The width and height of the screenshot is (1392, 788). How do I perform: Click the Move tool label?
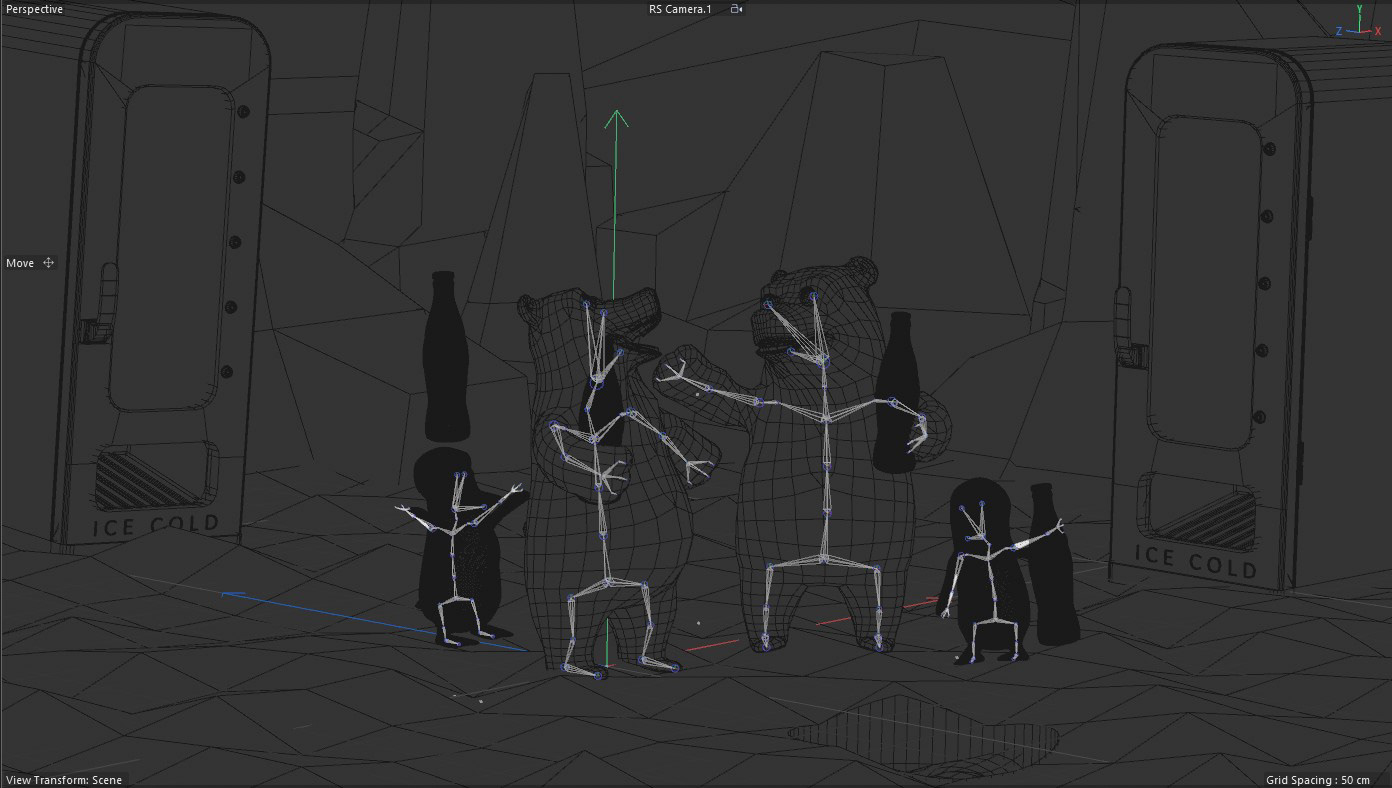(x=20, y=263)
